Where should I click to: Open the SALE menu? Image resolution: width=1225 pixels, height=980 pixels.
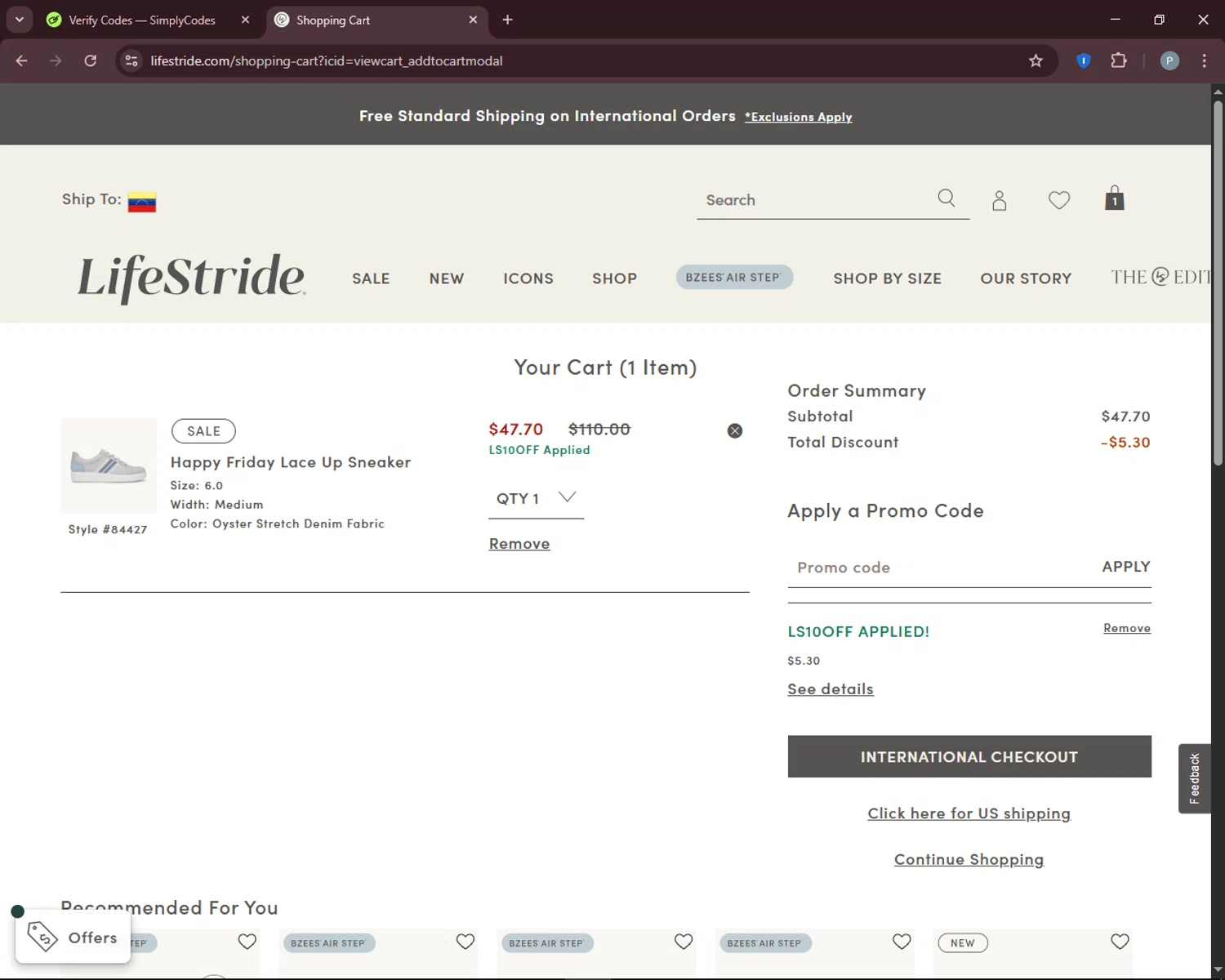click(371, 278)
